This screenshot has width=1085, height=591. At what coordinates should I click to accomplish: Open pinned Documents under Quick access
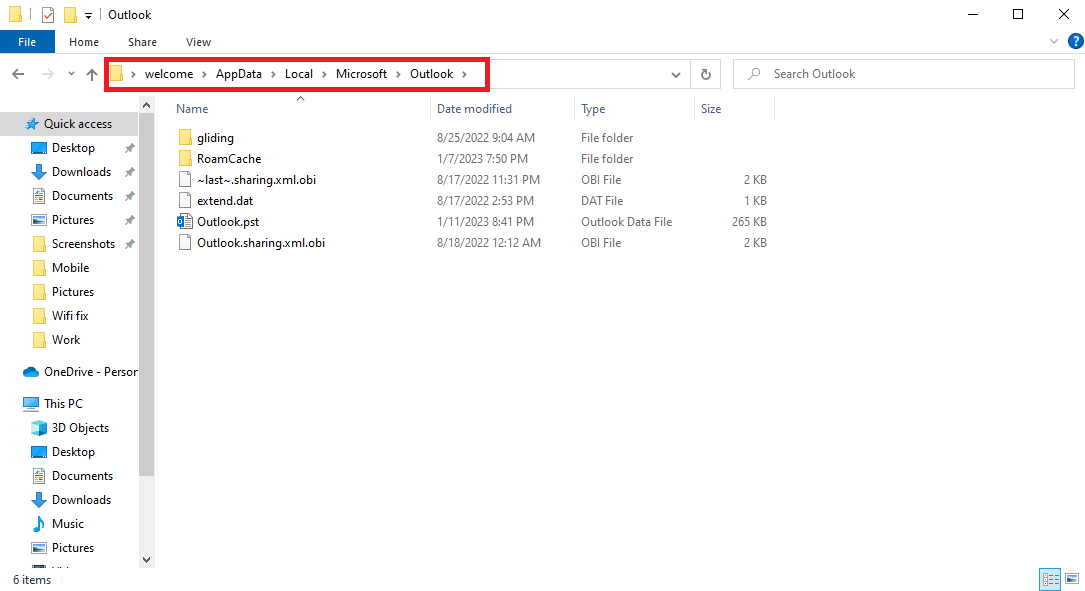pos(82,196)
